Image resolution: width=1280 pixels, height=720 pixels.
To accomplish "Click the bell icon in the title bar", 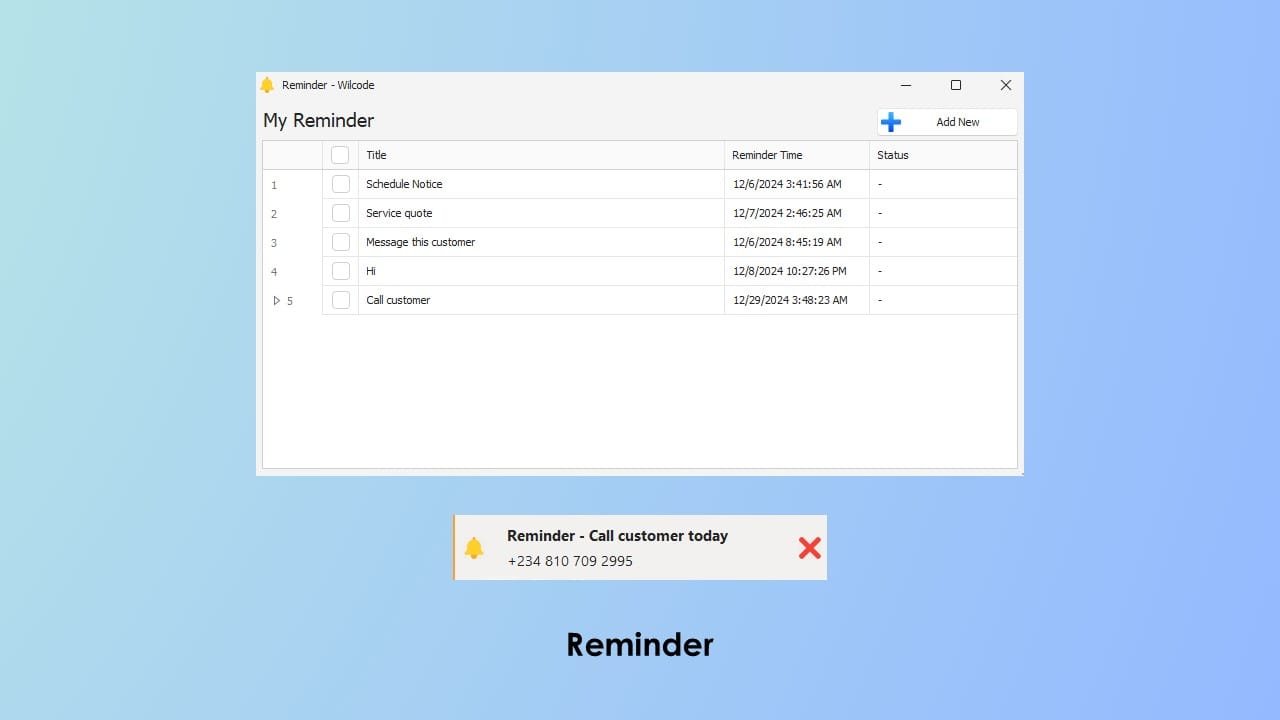I will [x=267, y=85].
